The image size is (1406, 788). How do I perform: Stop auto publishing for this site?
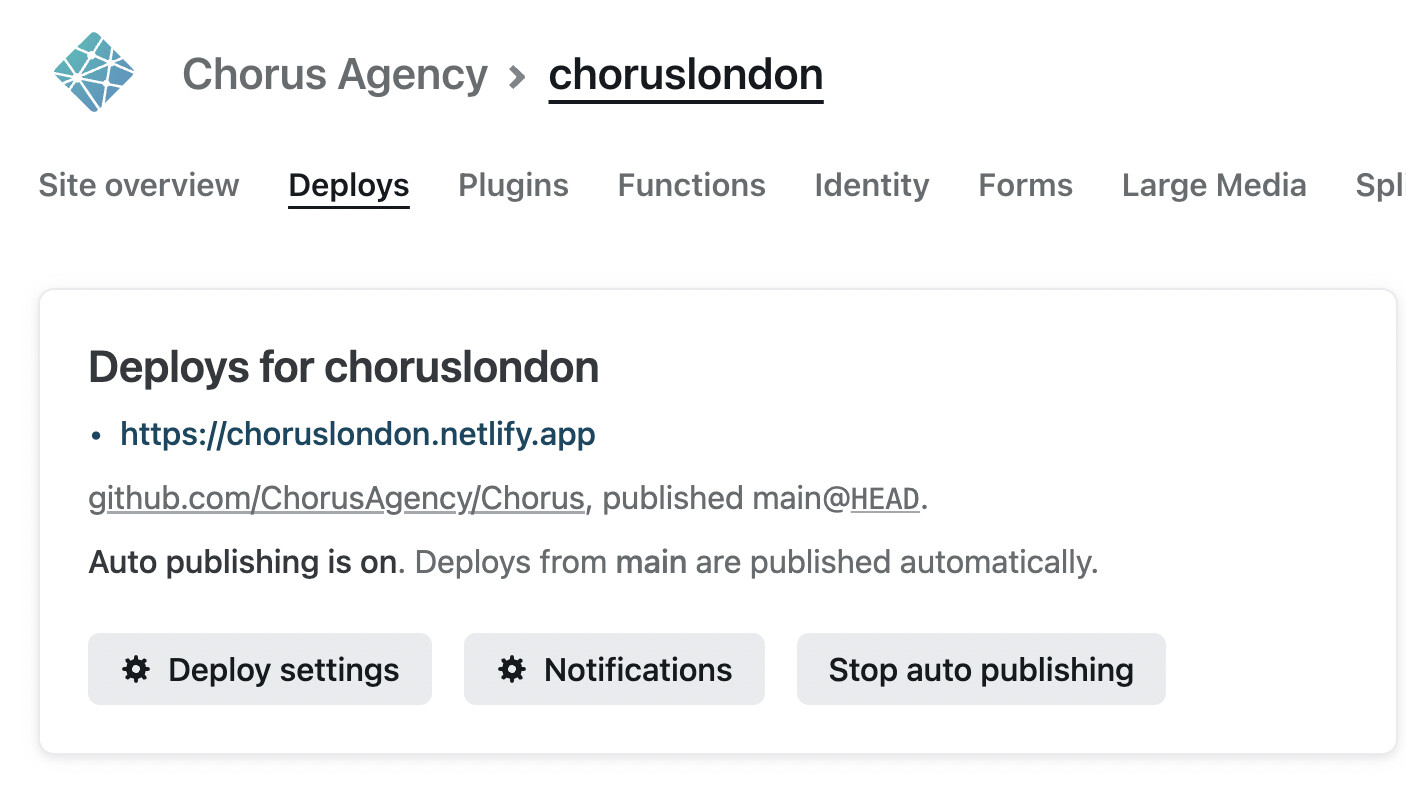pyautogui.click(x=981, y=669)
